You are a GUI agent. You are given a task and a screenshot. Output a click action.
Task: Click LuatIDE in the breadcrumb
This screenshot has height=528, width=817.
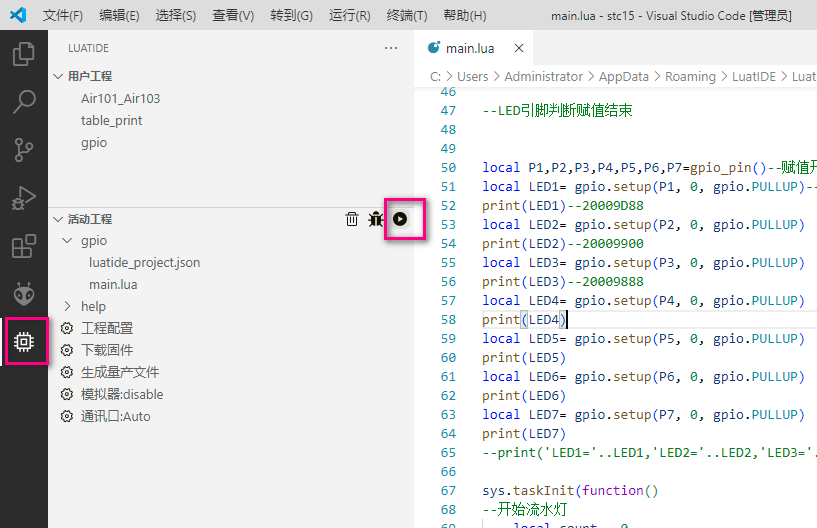coord(754,77)
